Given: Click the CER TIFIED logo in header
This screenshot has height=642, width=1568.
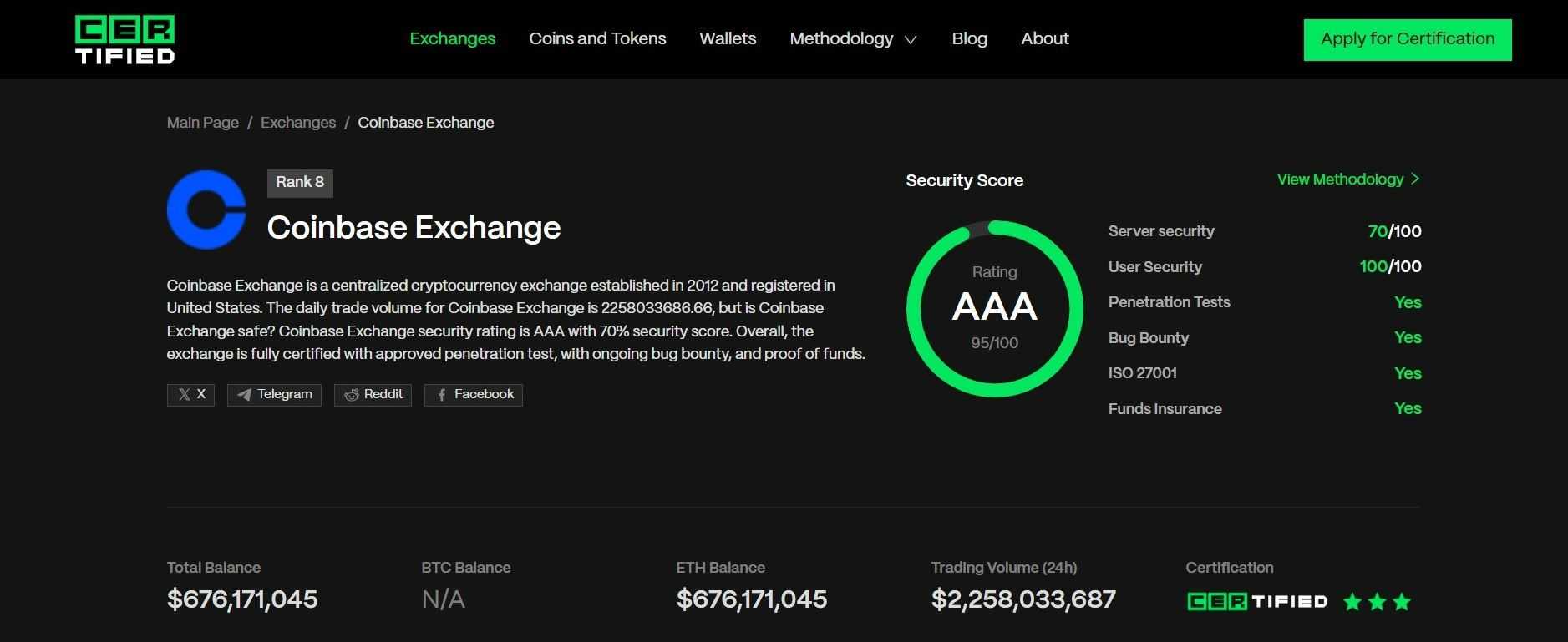Looking at the screenshot, I should tap(124, 40).
